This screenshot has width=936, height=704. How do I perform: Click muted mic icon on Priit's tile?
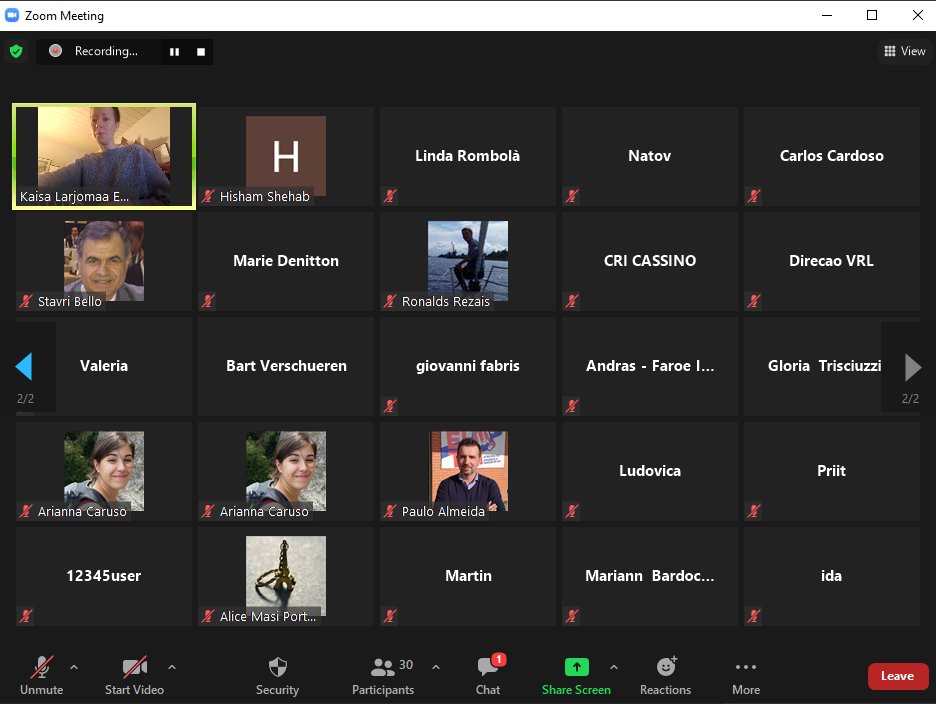tap(754, 511)
